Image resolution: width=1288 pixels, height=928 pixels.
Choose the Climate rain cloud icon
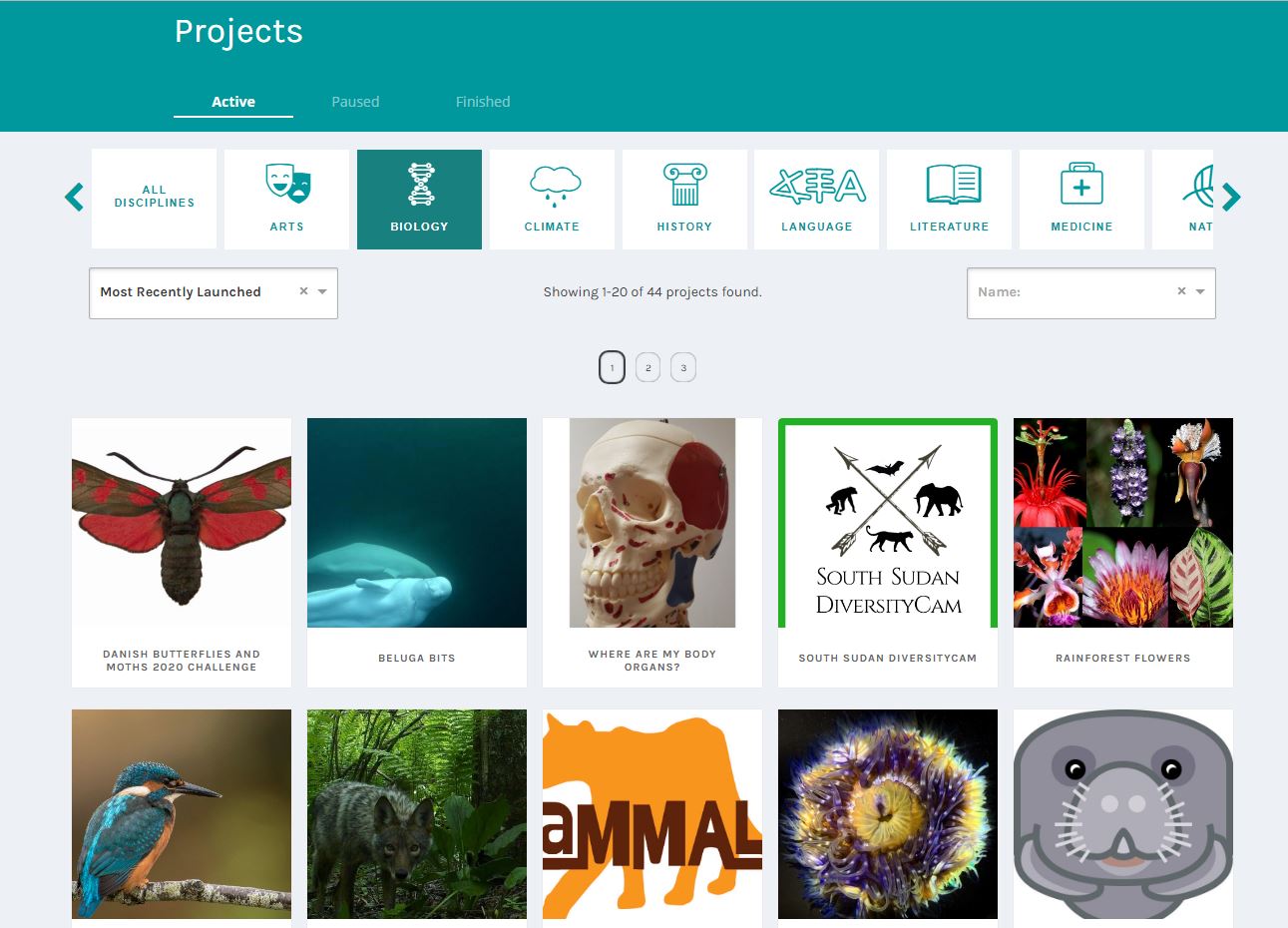tap(553, 185)
